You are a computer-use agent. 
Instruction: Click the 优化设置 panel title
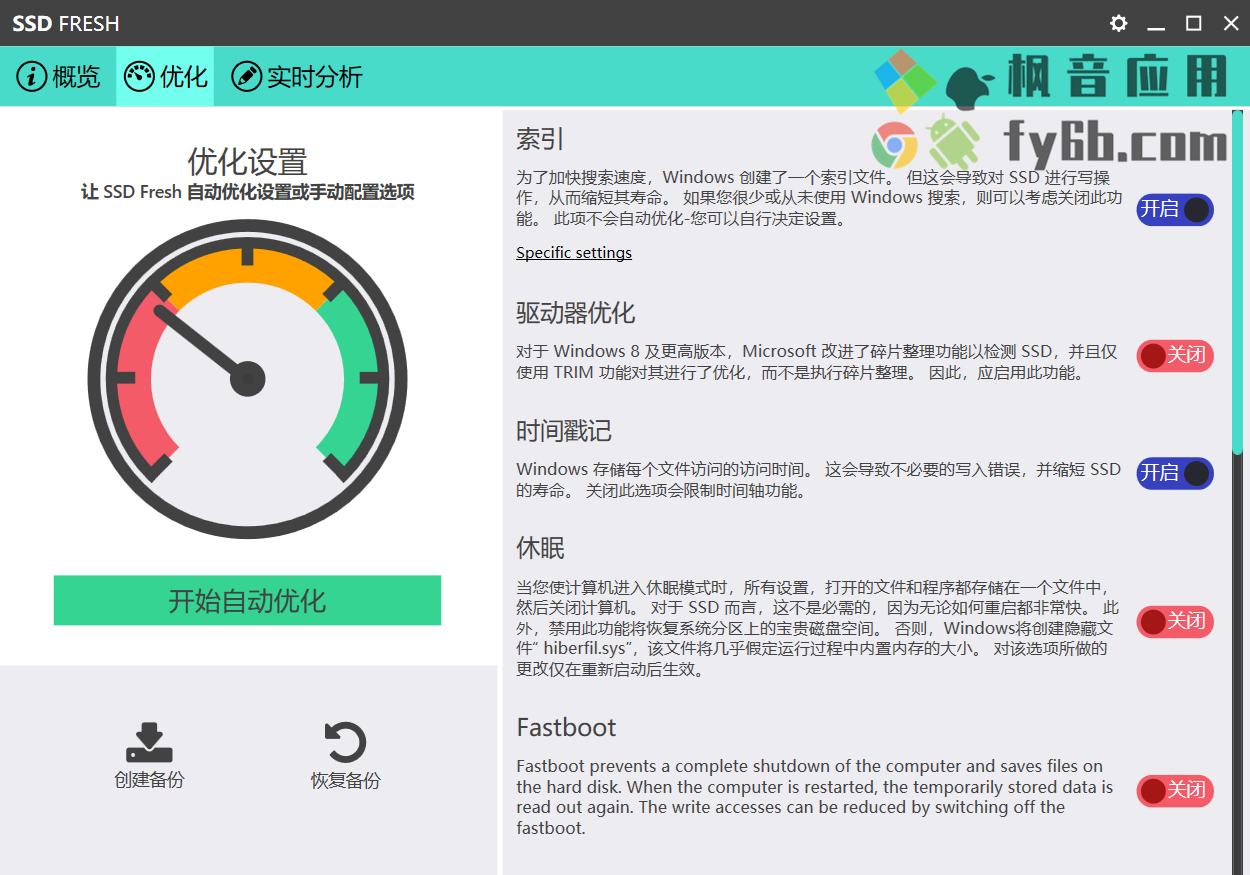point(247,162)
